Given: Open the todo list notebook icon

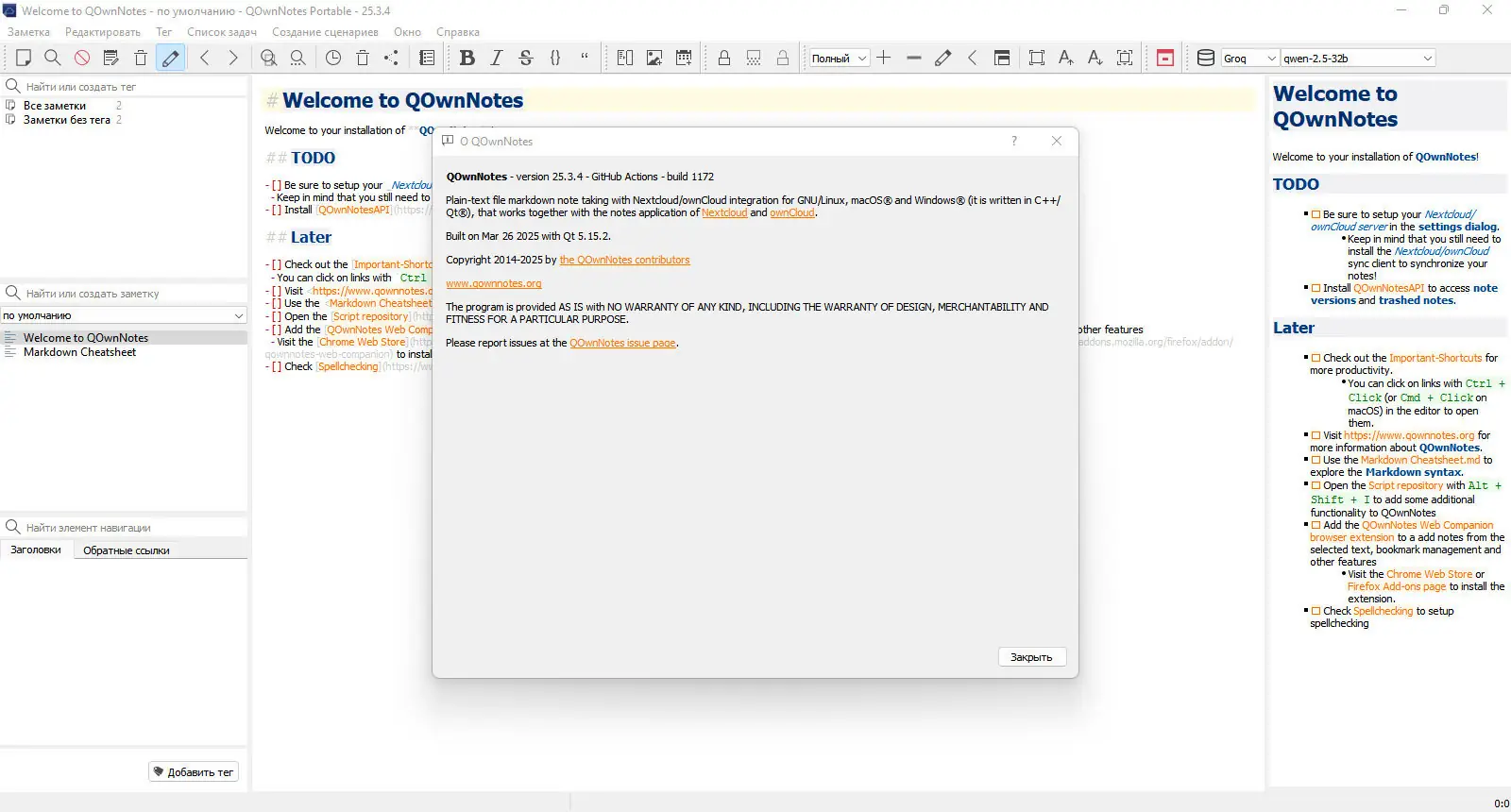Looking at the screenshot, I should point(427,59).
